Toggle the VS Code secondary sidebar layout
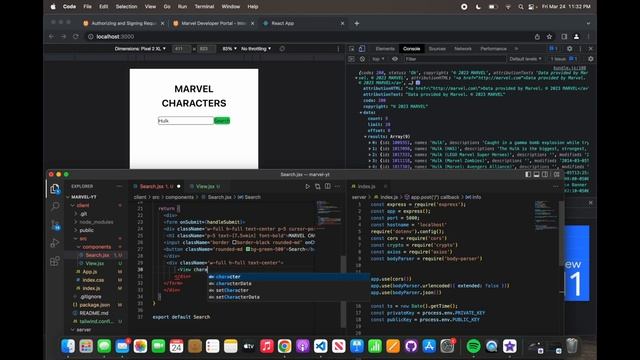 545,174
